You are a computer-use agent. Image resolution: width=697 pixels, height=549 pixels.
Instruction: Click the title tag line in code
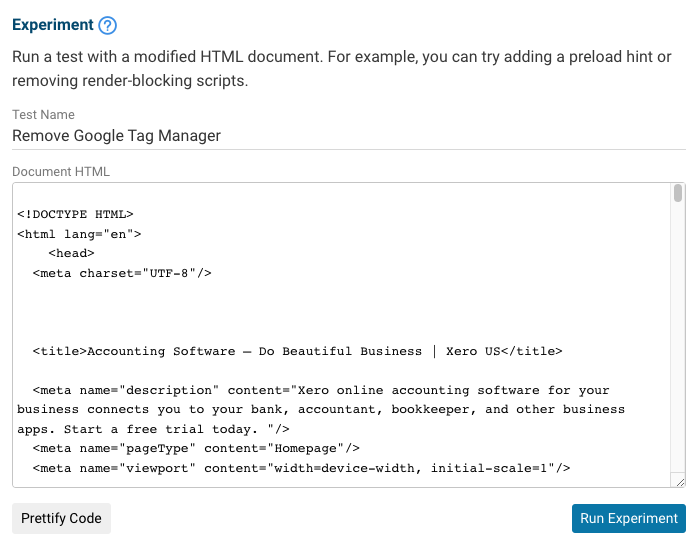[297, 351]
